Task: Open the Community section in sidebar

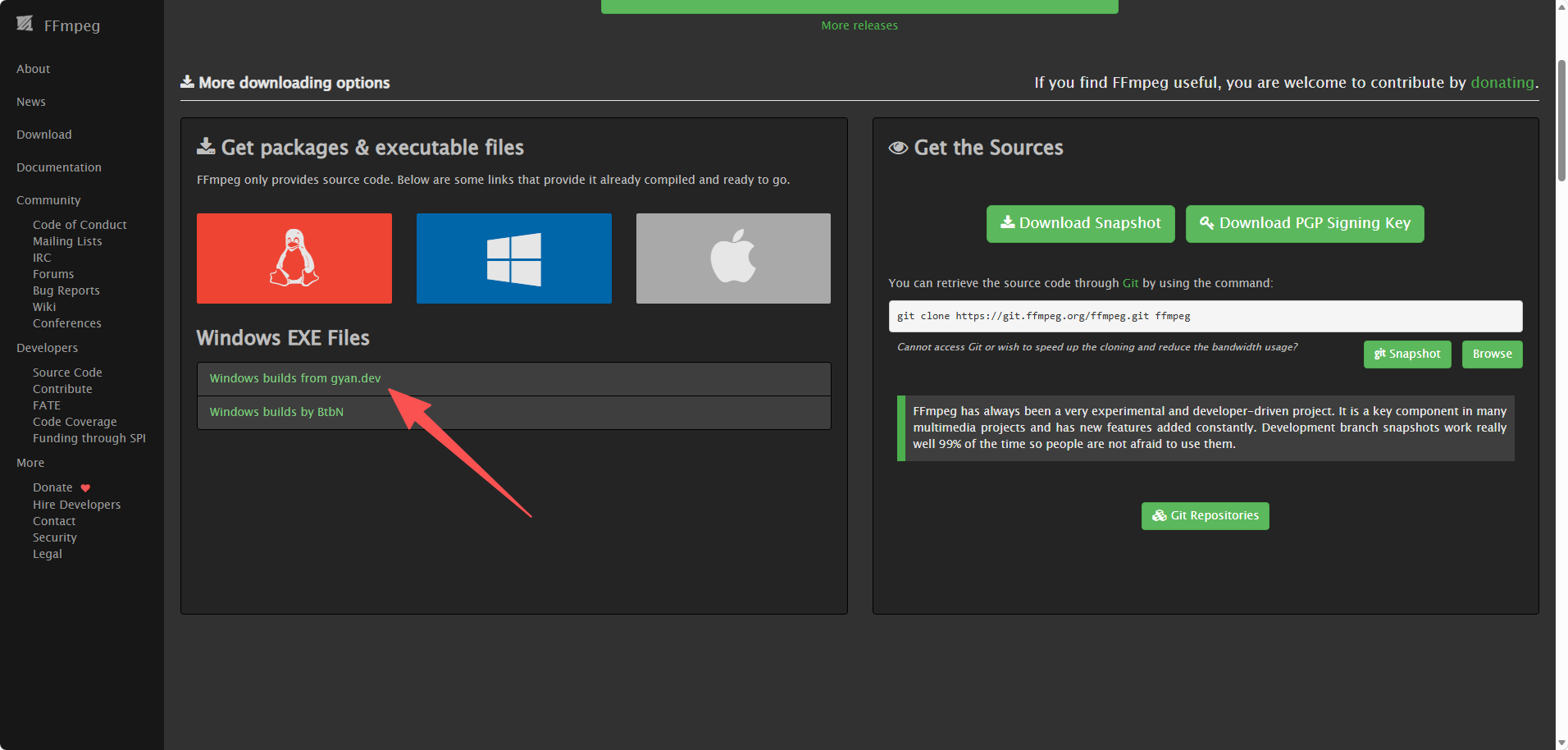Action: (48, 200)
